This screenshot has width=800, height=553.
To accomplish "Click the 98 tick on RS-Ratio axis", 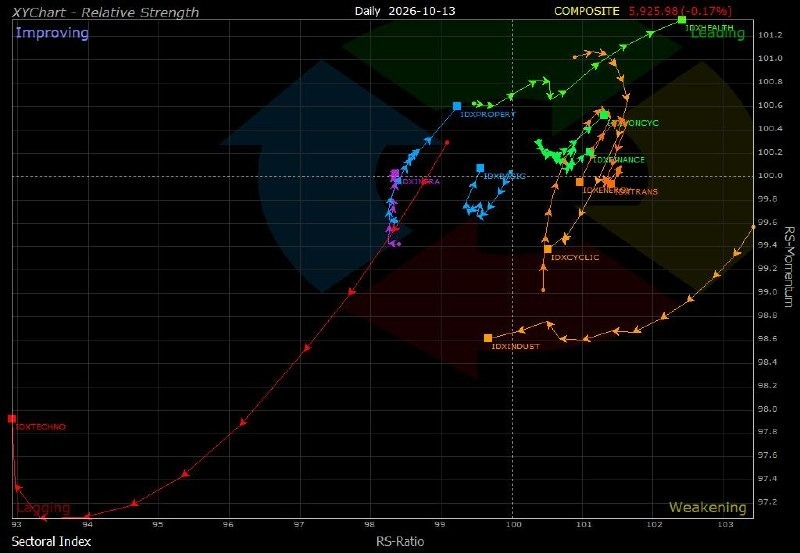I will coord(371,524).
